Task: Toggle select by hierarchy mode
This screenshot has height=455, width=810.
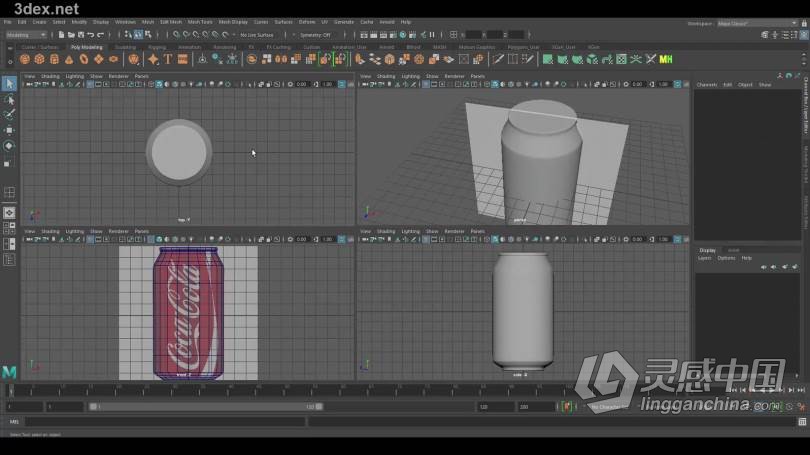Action: [128, 35]
